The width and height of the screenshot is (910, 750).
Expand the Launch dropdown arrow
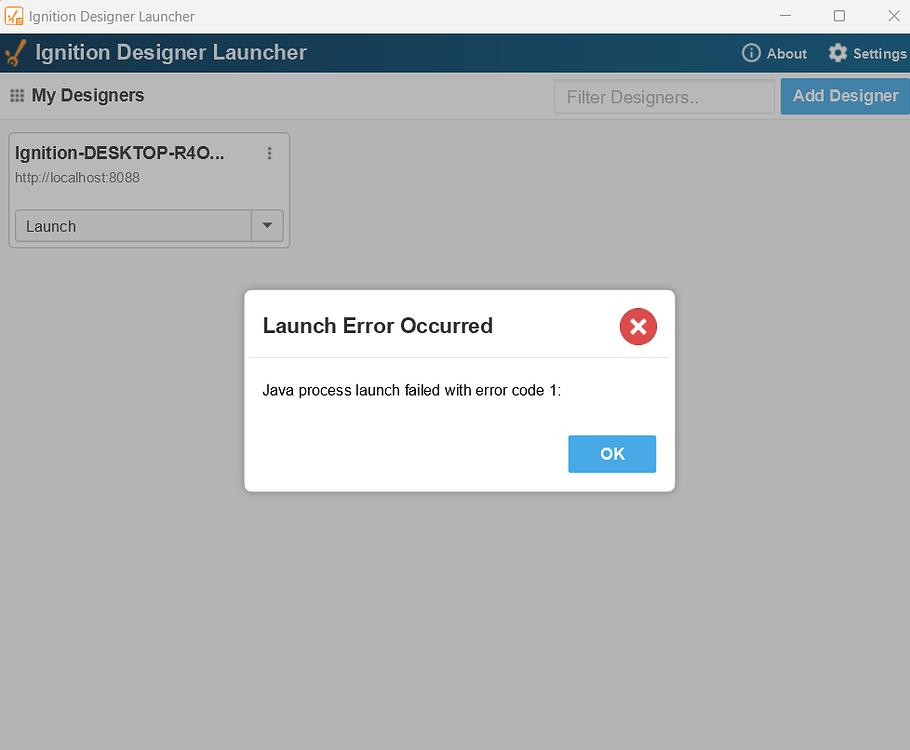pyautogui.click(x=267, y=226)
